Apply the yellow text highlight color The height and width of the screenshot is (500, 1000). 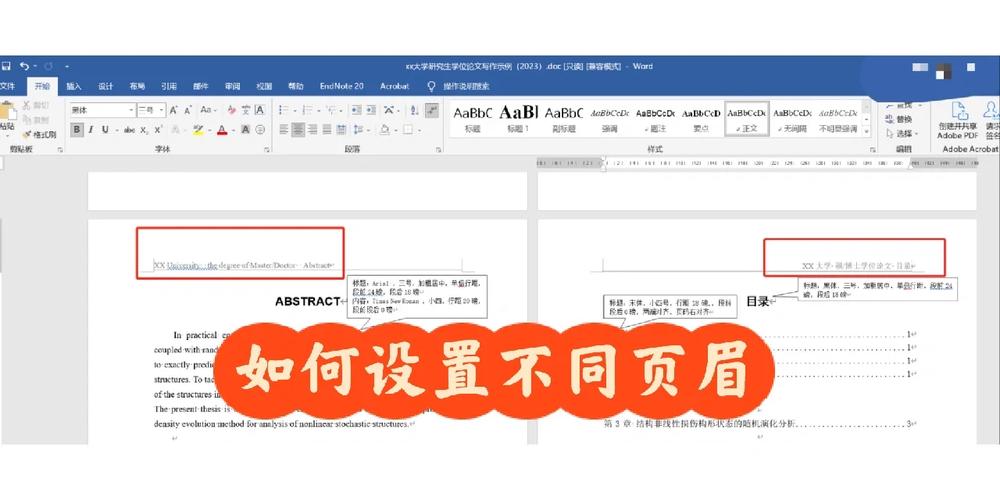coord(198,130)
